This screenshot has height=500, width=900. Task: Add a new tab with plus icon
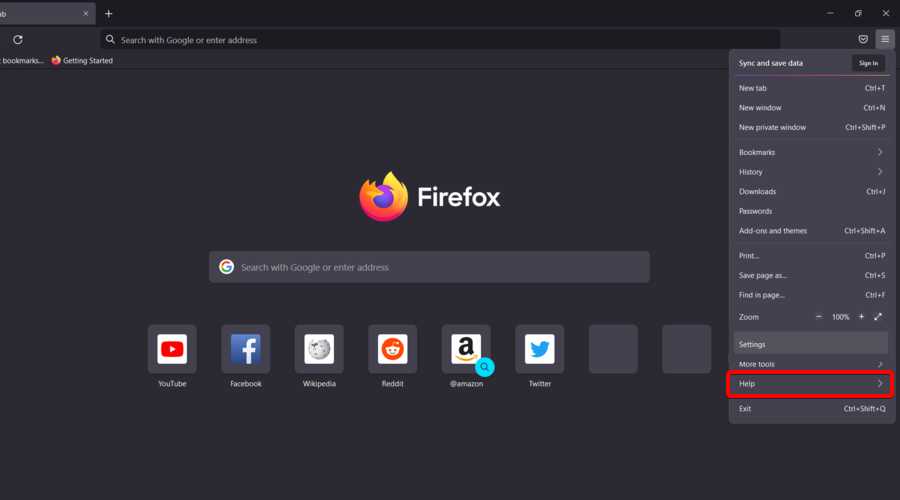coord(108,14)
